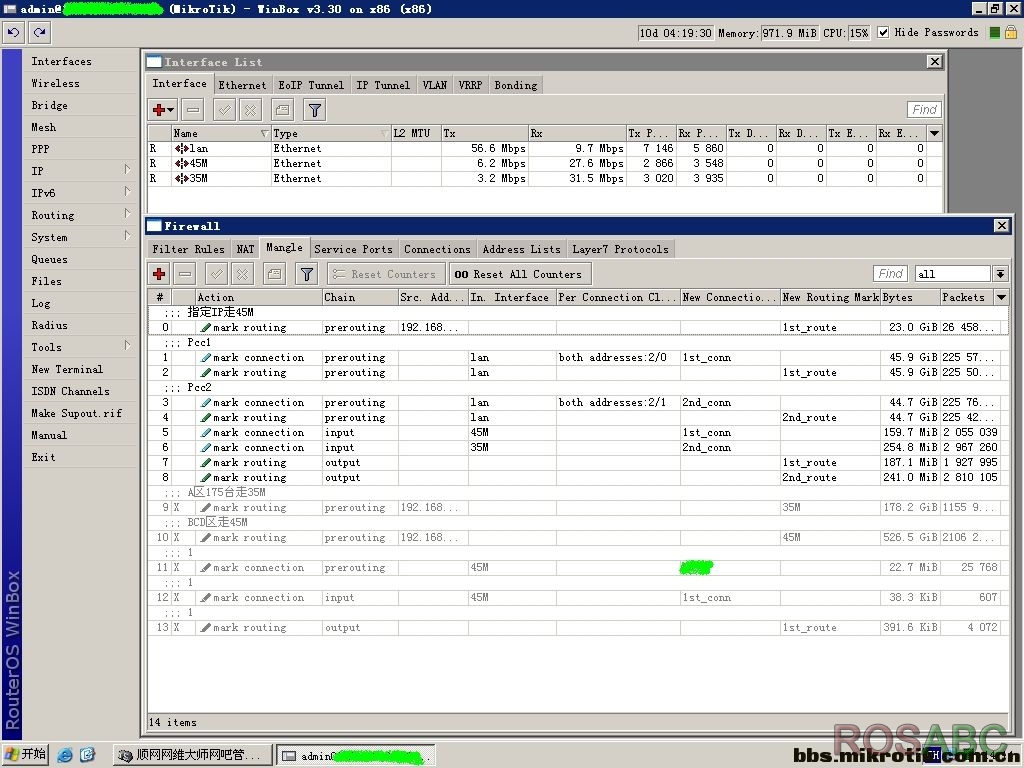
Task: Switch to the NAT tab
Action: [245, 249]
